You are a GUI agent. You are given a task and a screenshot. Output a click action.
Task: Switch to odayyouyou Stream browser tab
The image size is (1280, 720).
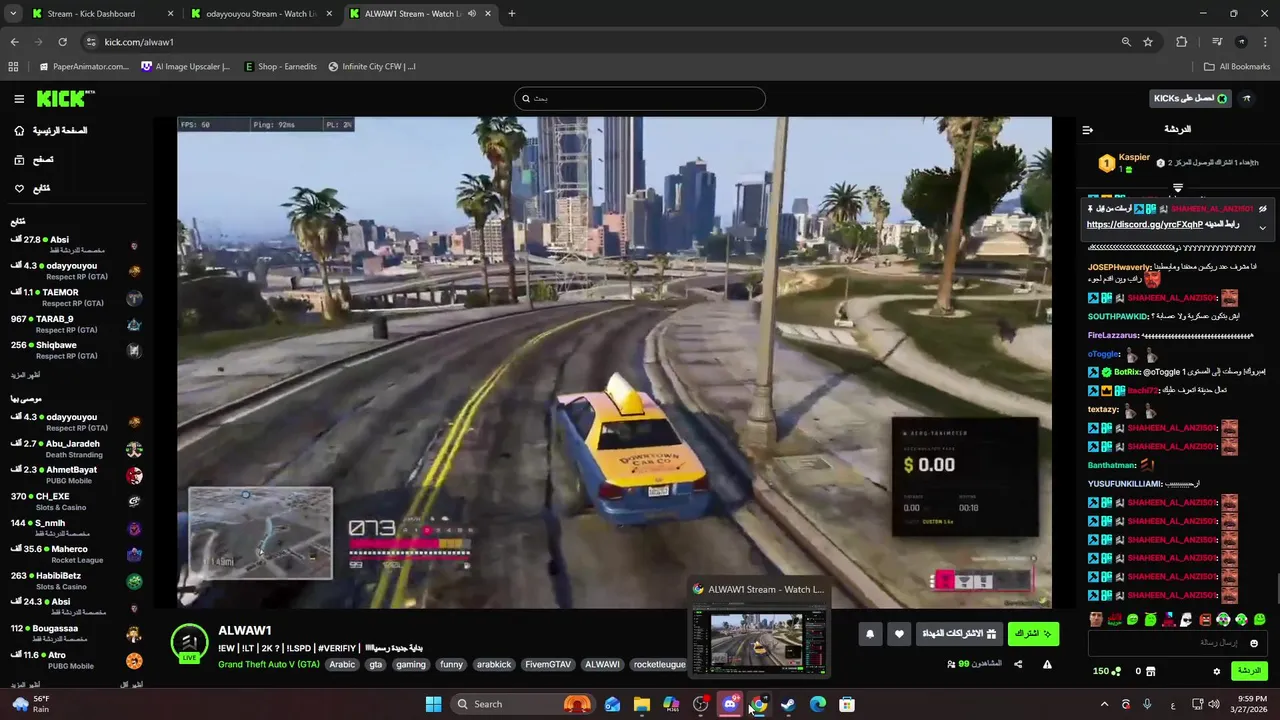point(262,14)
